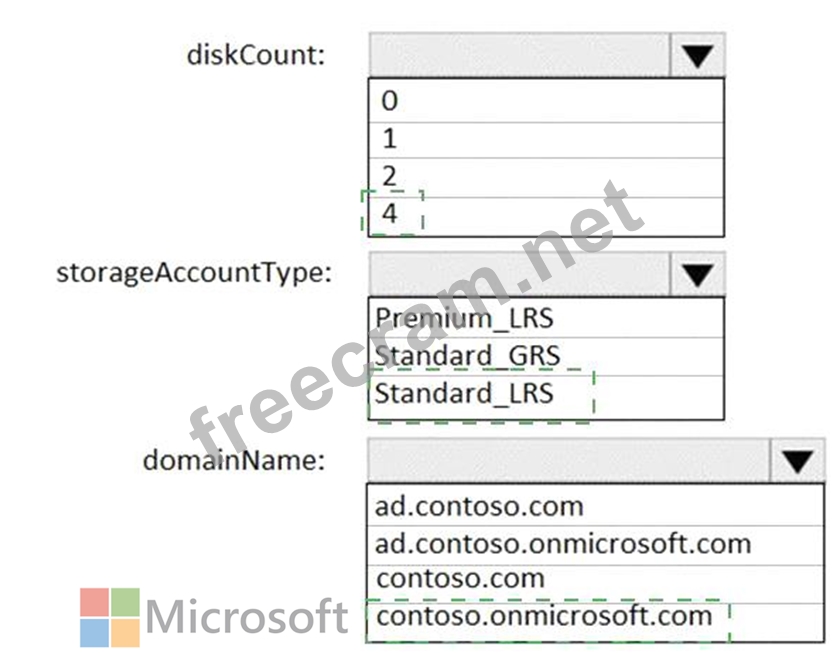
Task: Click the Microsoft four-square logo icon
Action: [110, 617]
